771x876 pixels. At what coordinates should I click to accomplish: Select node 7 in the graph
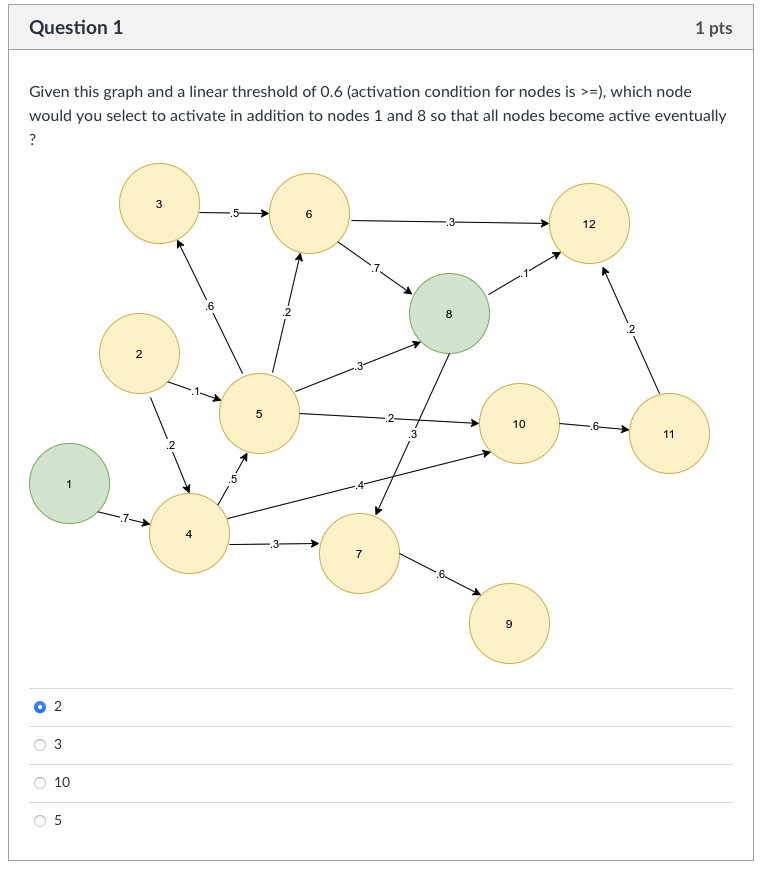[359, 555]
